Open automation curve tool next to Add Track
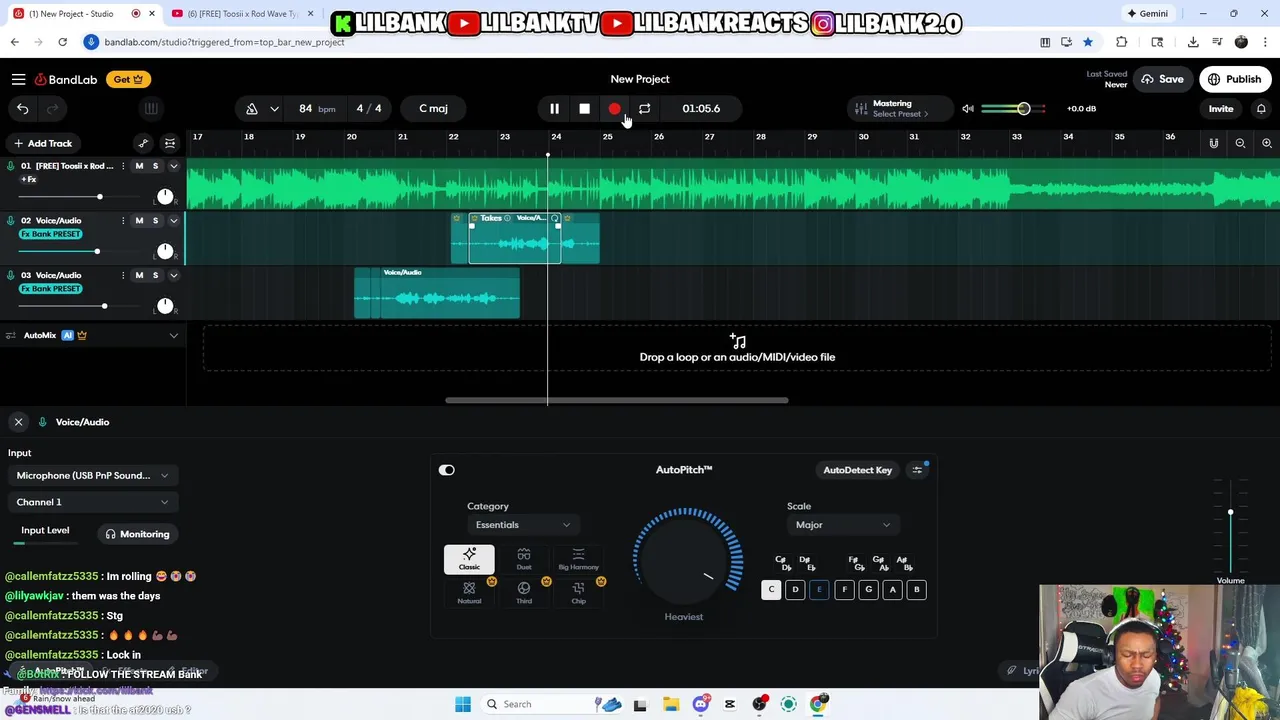The width and height of the screenshot is (1280, 720). click(x=143, y=143)
